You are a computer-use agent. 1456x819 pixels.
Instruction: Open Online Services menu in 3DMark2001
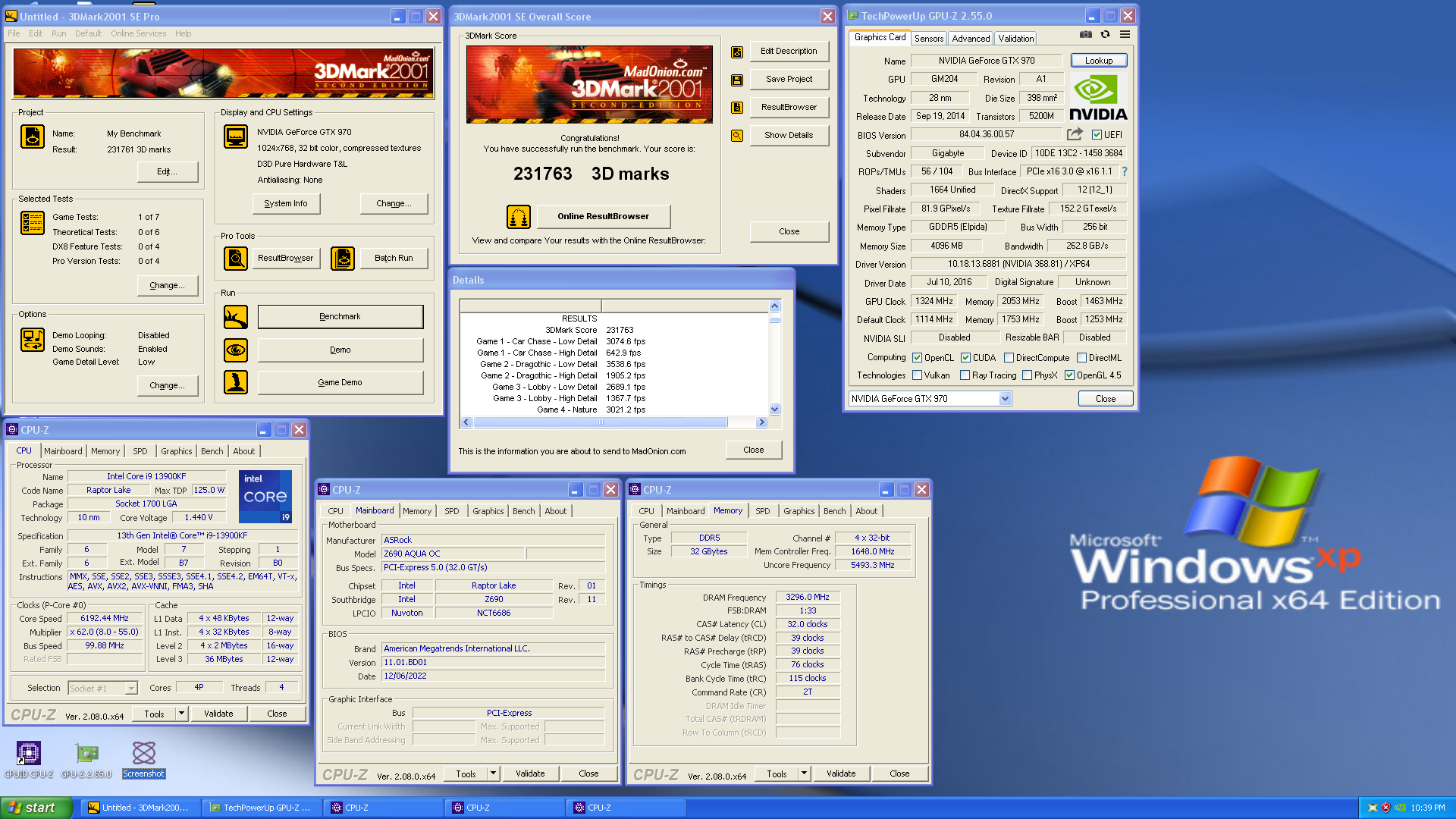point(139,33)
